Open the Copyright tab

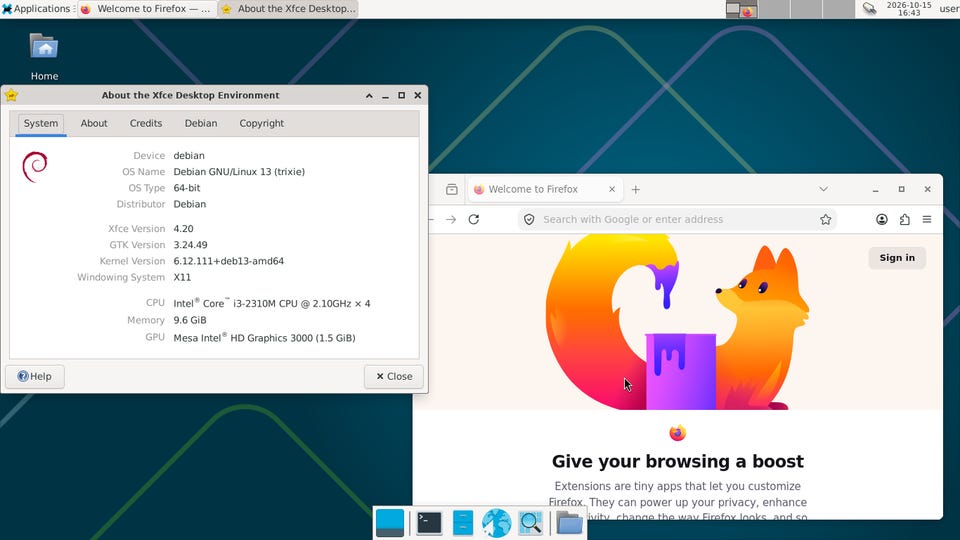click(x=261, y=123)
